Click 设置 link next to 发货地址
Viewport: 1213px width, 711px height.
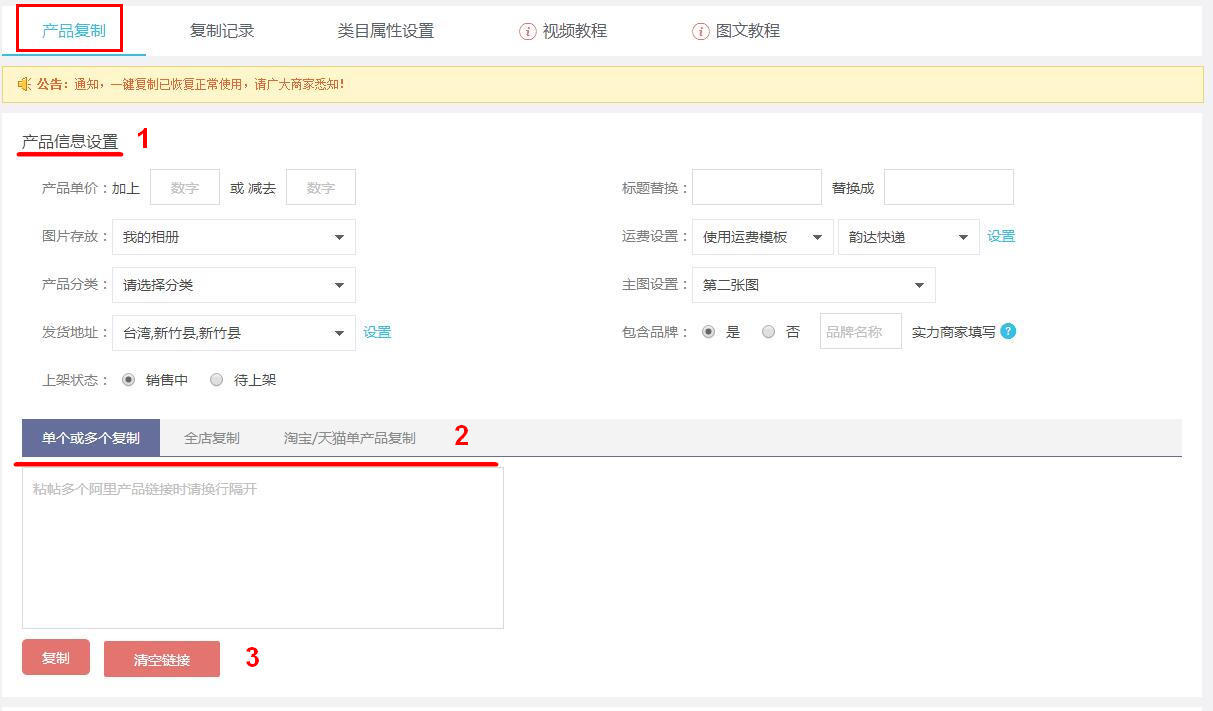tap(377, 332)
